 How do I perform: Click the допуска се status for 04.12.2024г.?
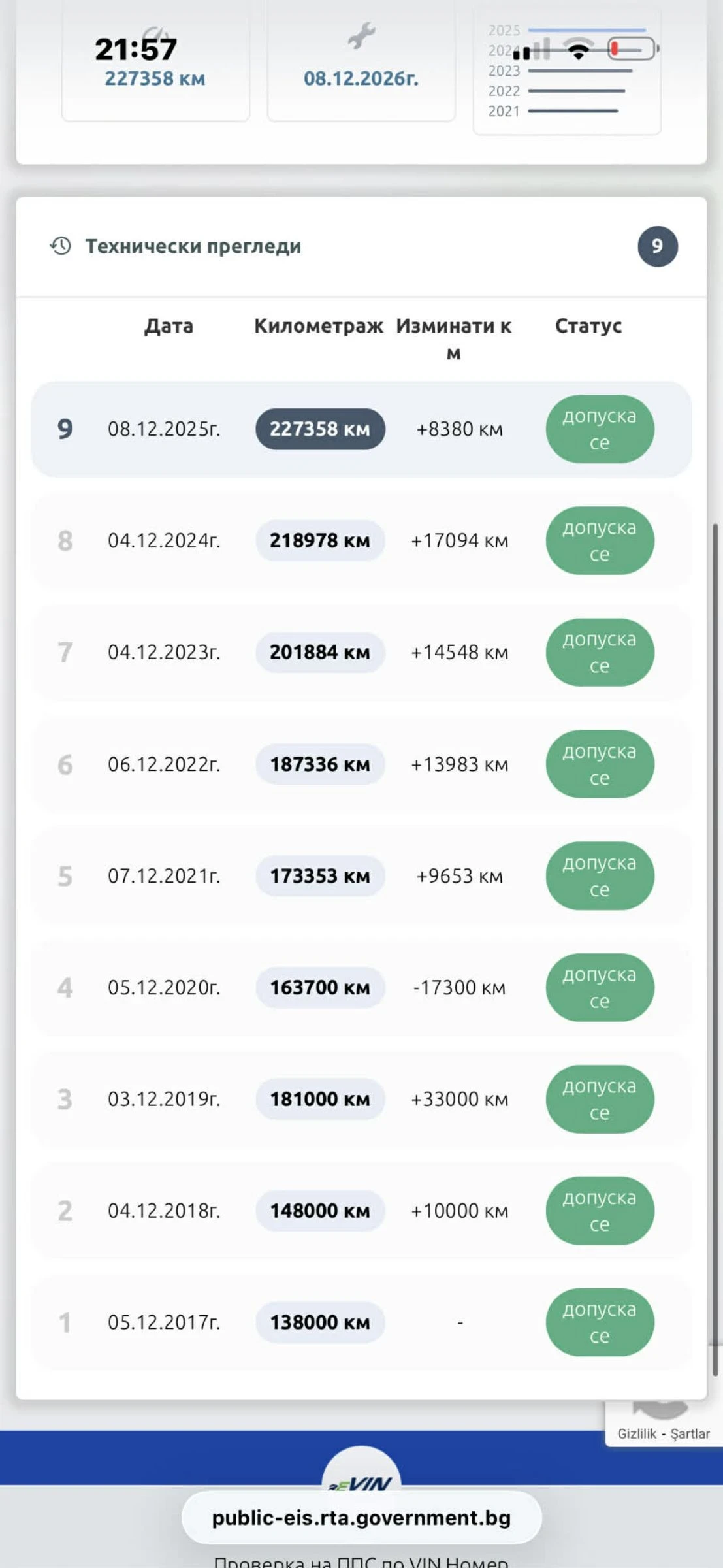tap(600, 541)
